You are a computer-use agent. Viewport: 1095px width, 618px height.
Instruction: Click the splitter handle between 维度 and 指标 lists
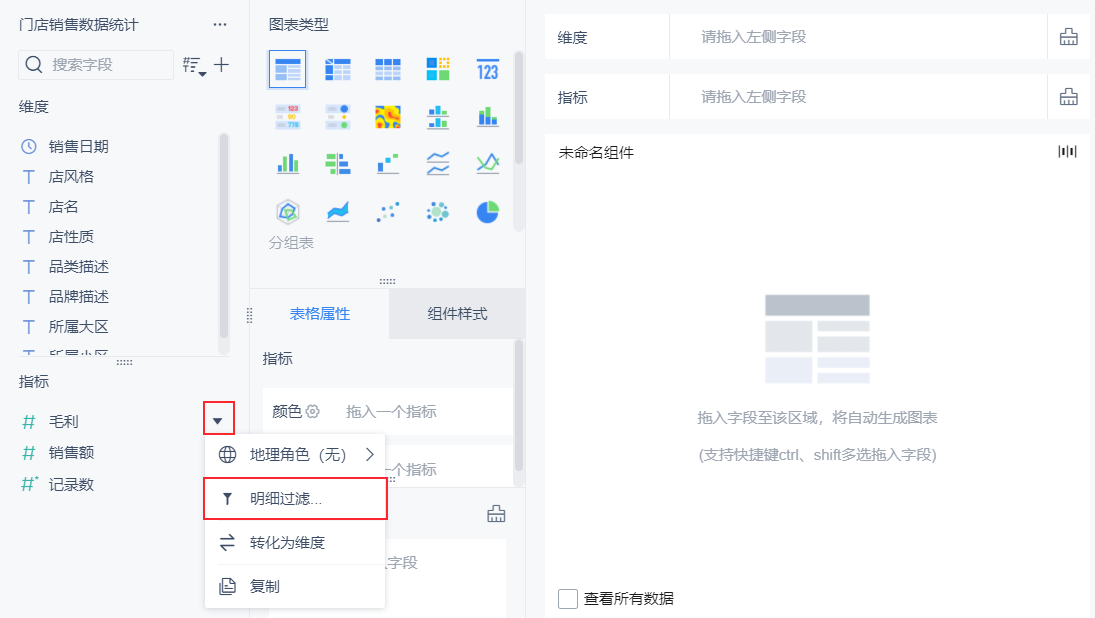click(x=124, y=362)
